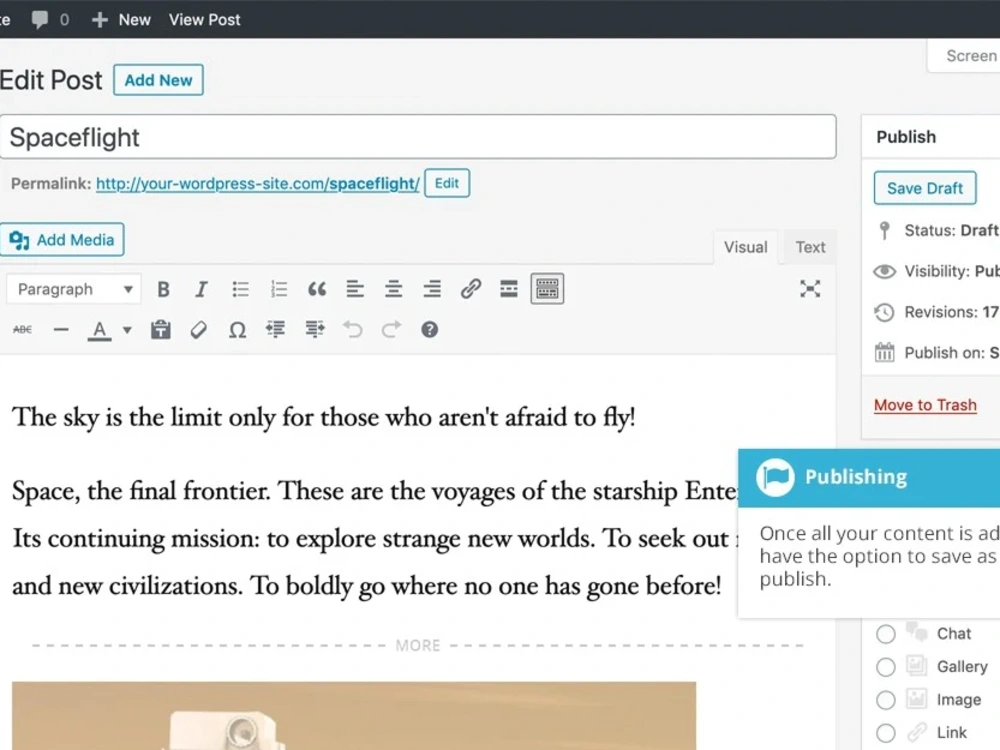
Task: Apply blockquote formatting
Action: 317,290
